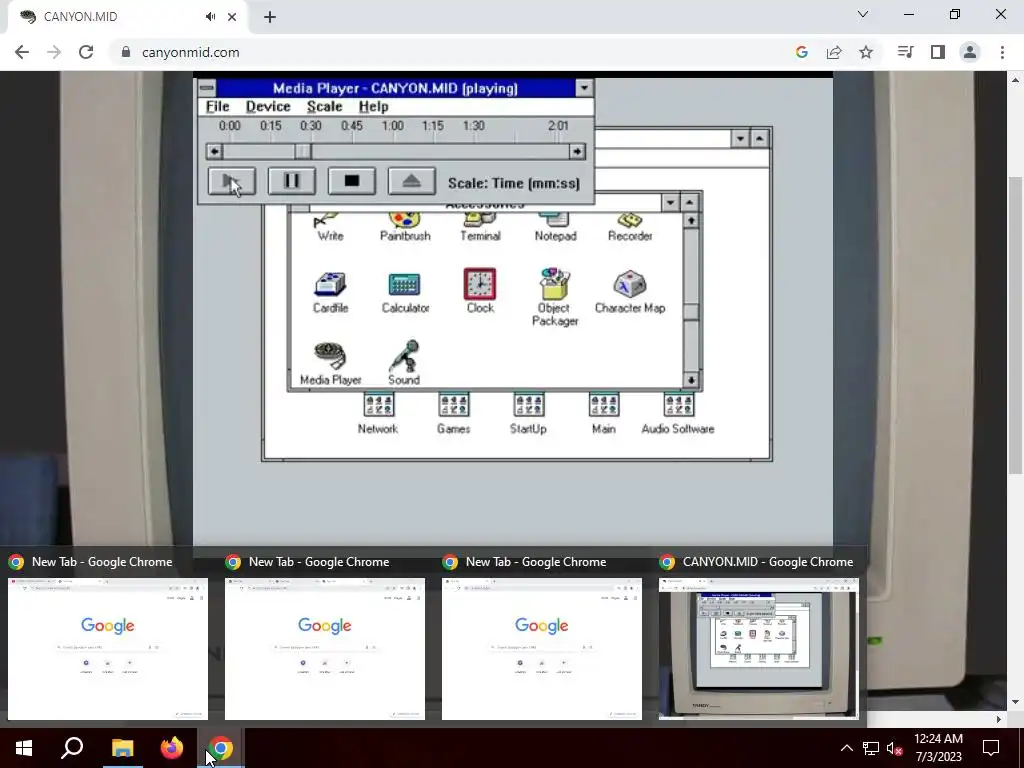
Task: Open the Scale menu in Media Player
Action: tap(325, 106)
